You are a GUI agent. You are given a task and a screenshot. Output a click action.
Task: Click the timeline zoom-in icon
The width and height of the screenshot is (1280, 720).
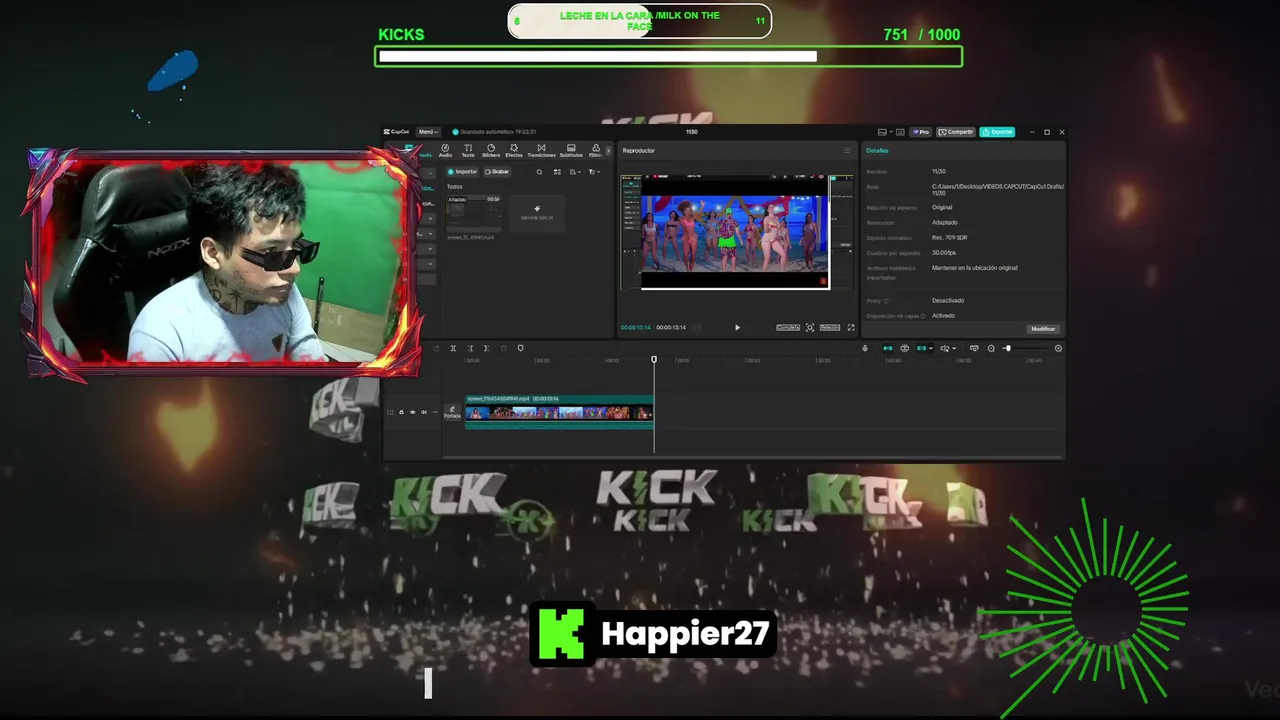pos(1058,348)
